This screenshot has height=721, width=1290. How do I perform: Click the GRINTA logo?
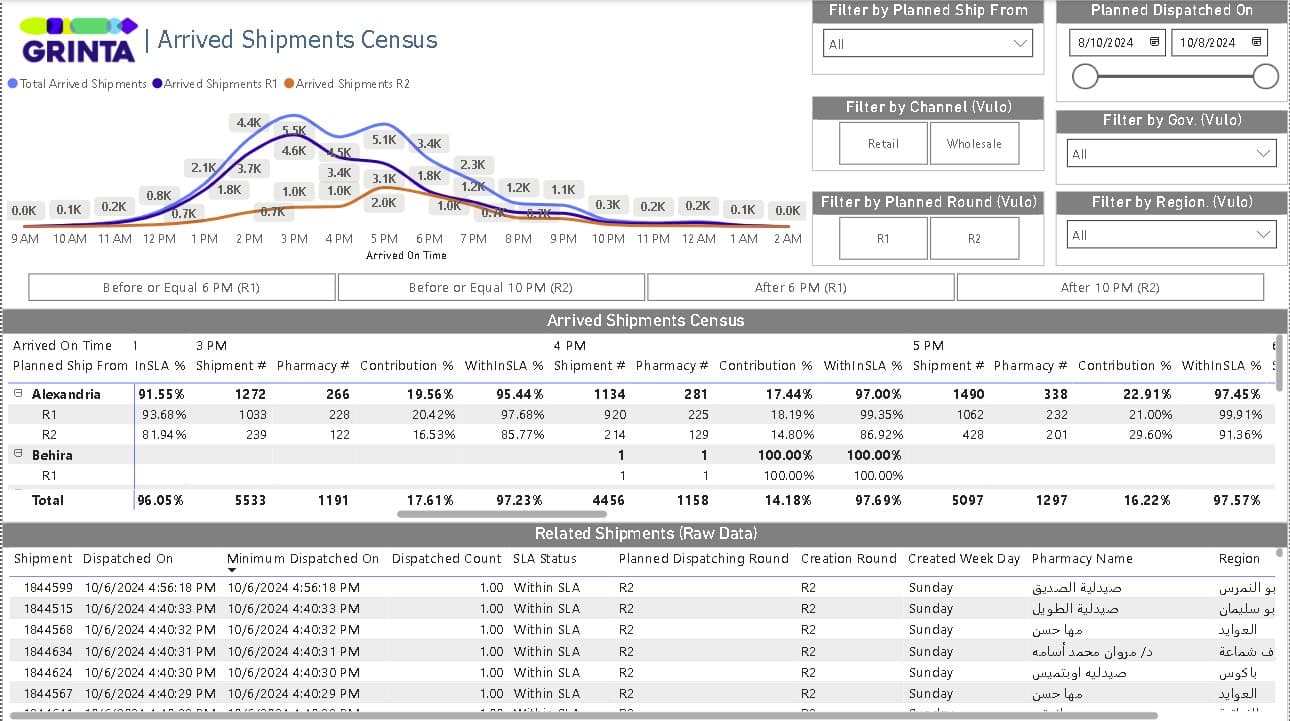tap(79, 40)
